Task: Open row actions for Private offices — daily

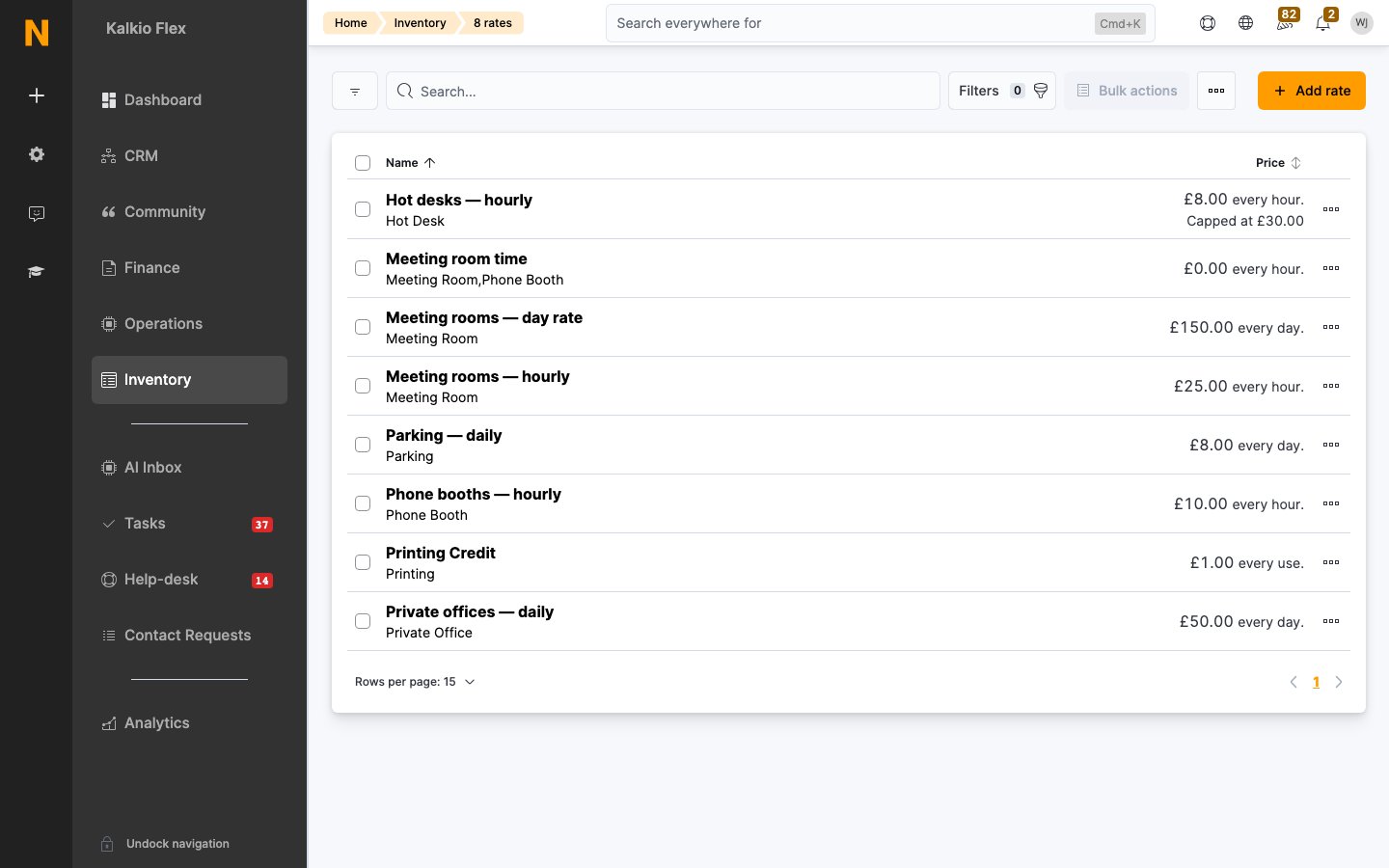Action: 1331,621
